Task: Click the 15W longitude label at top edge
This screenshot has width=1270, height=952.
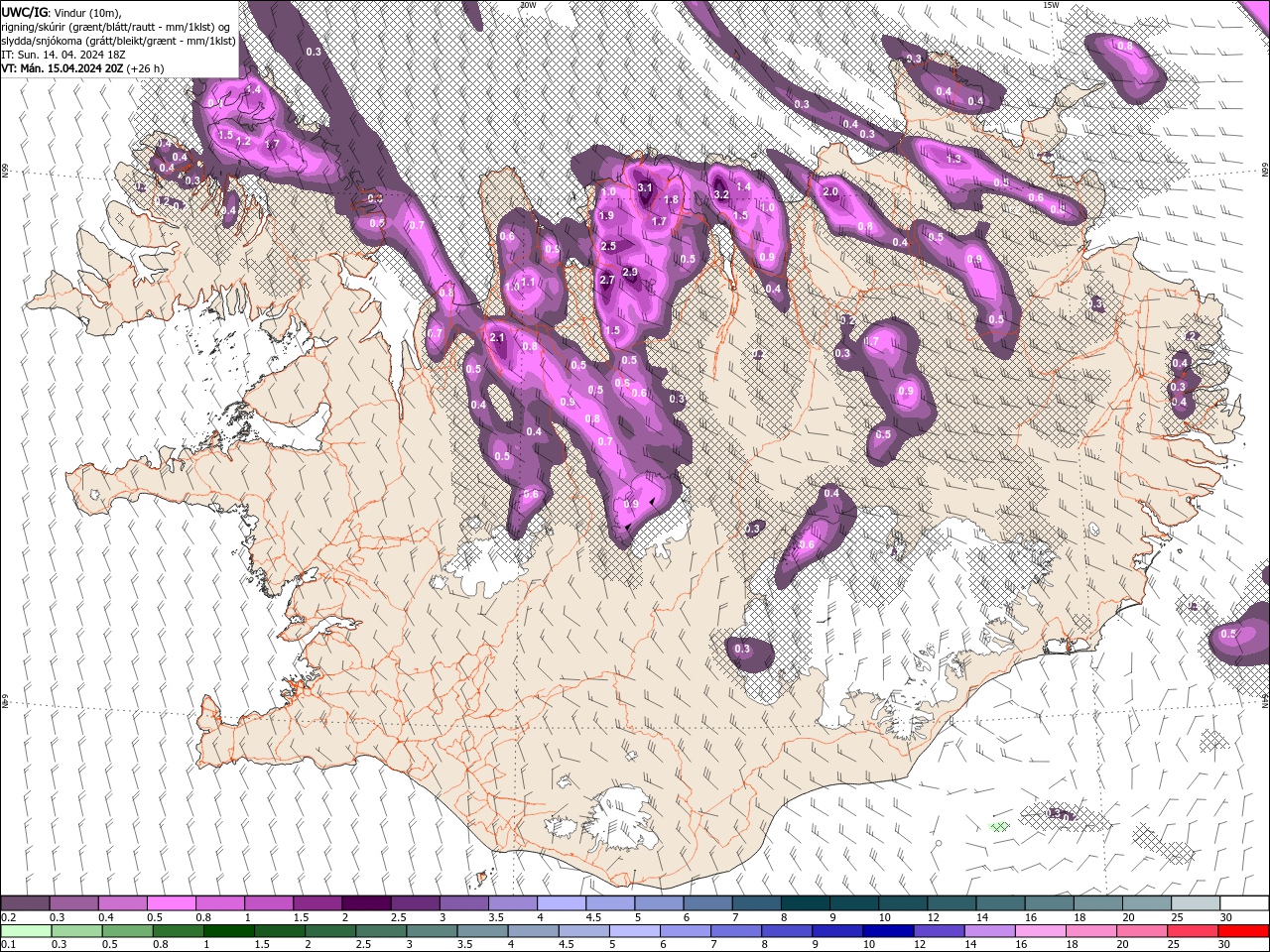Action: tap(1051, 5)
